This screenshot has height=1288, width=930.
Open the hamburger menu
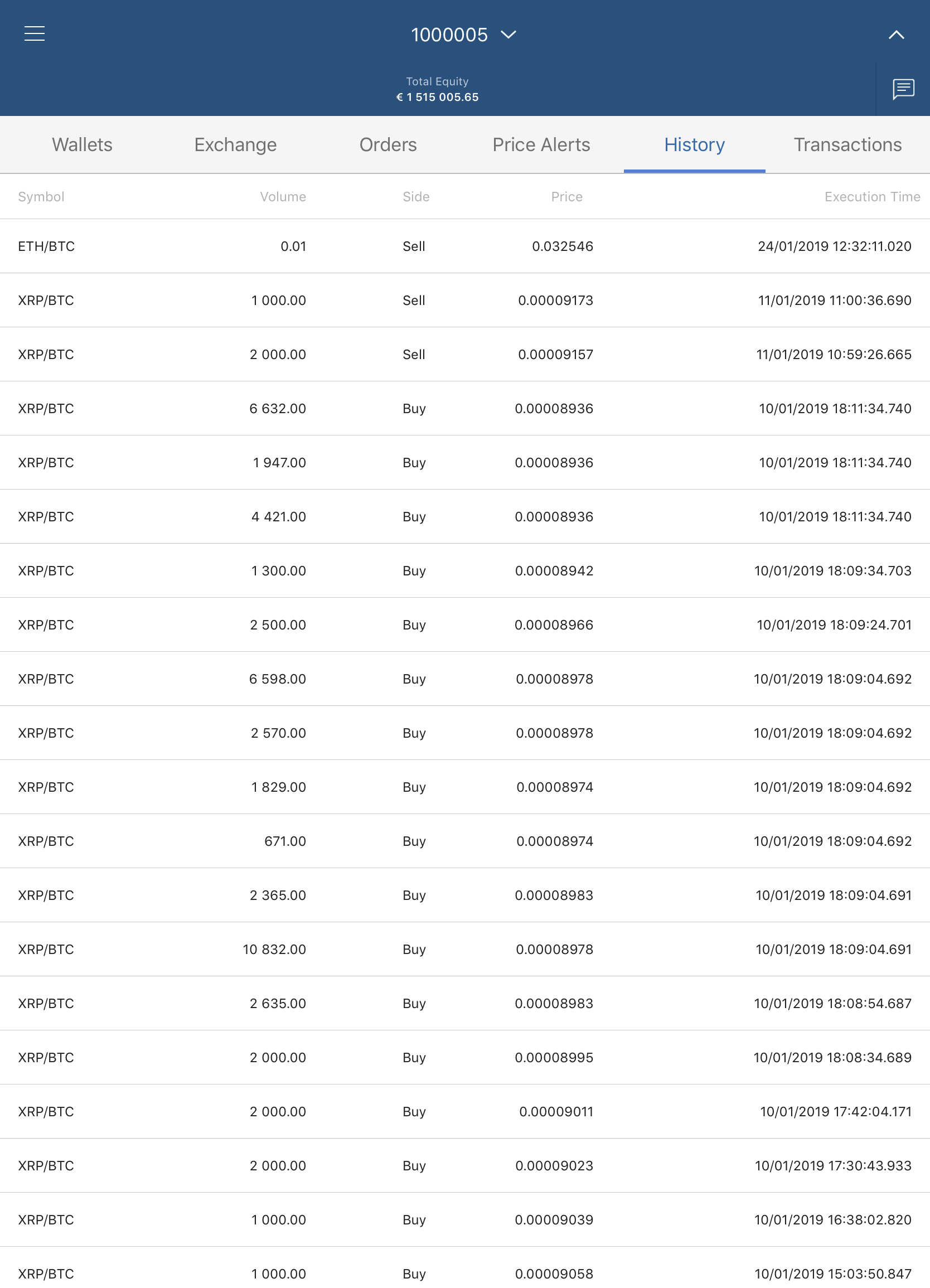coord(35,33)
